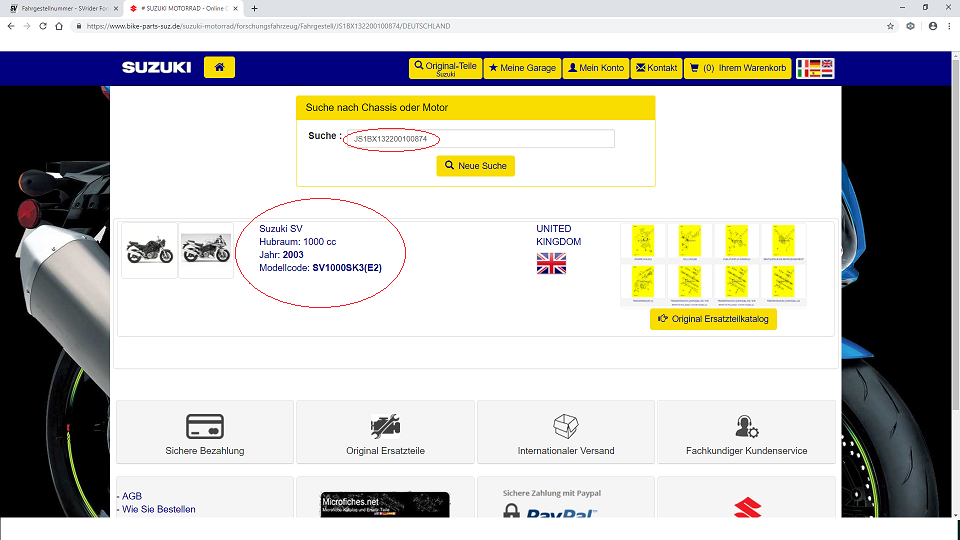The height and width of the screenshot is (540, 960).
Task: Click the black naked motorcycle thumbnail
Action: (x=149, y=250)
